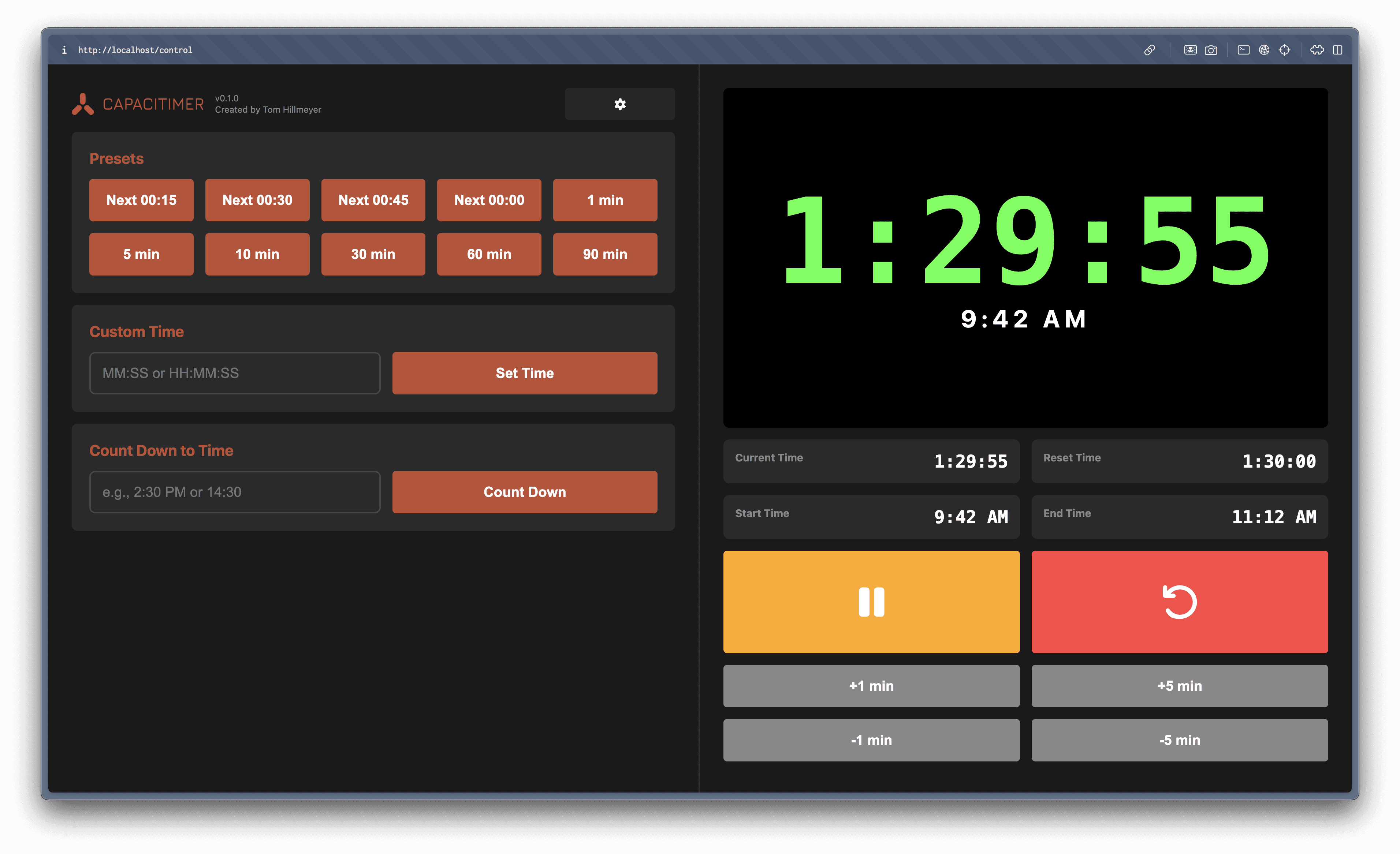
Task: Focus the MM:SS custom time field
Action: [x=235, y=372]
